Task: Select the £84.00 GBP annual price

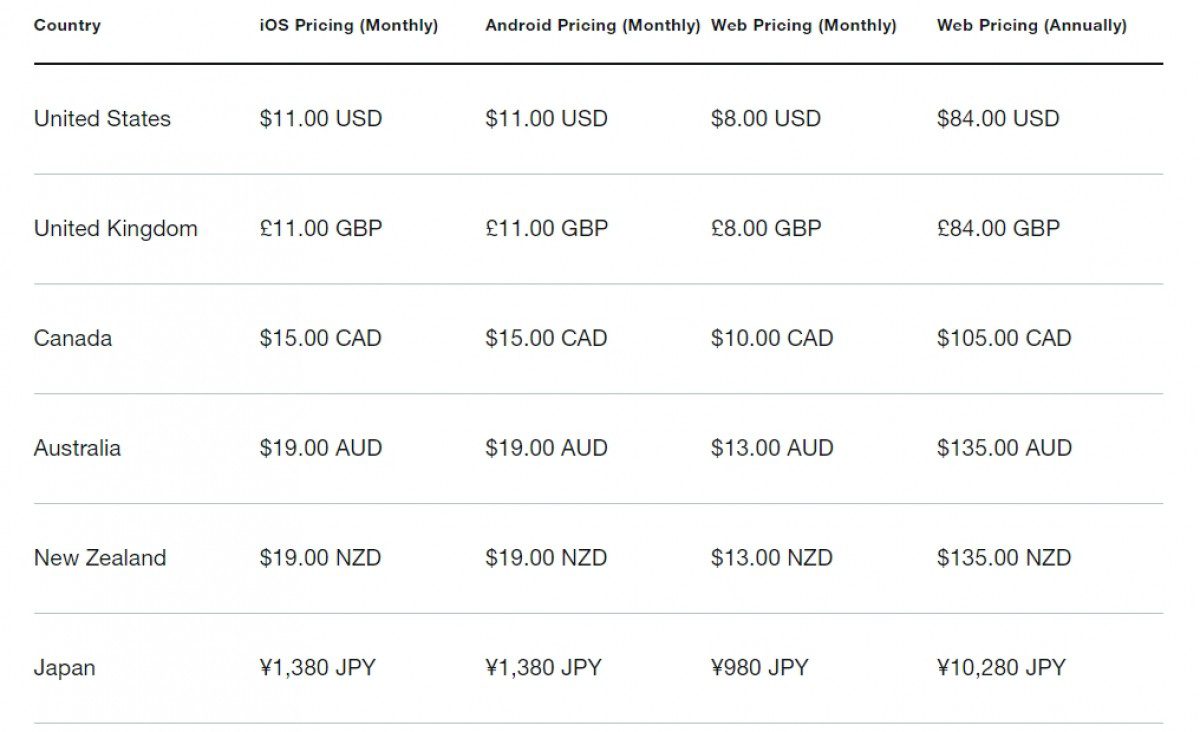Action: click(x=998, y=229)
